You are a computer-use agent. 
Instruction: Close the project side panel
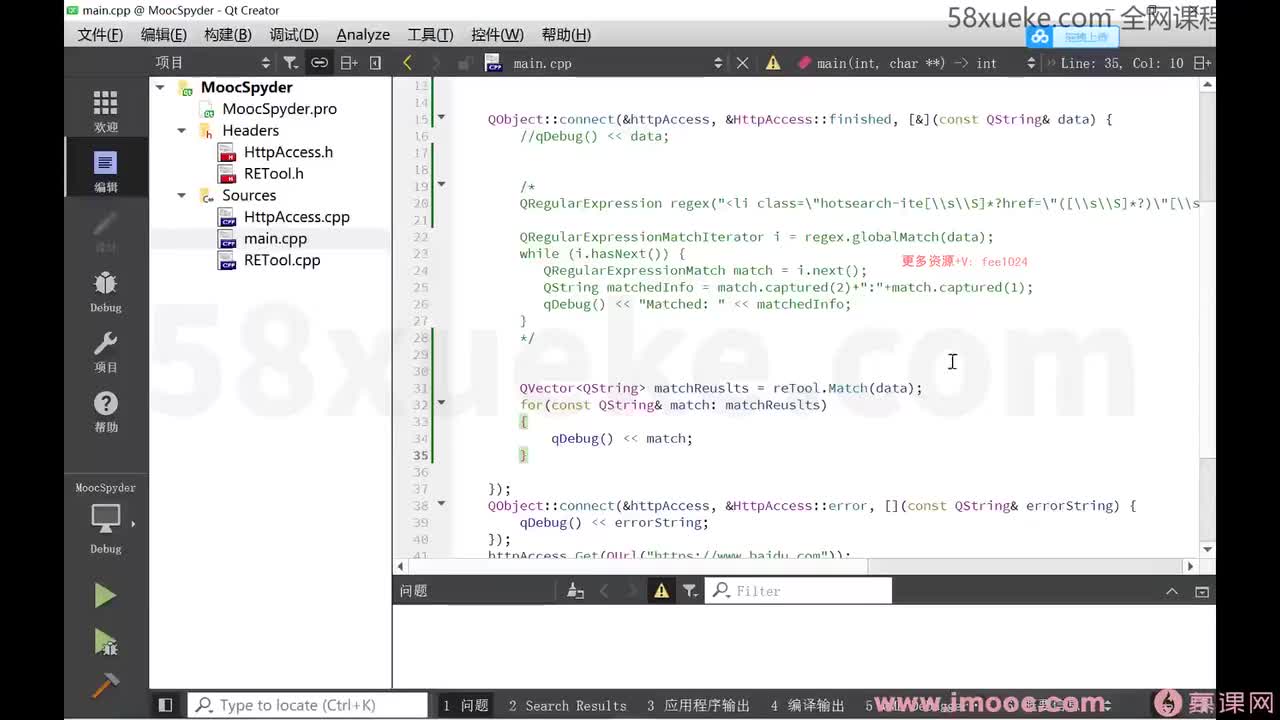[x=376, y=62]
